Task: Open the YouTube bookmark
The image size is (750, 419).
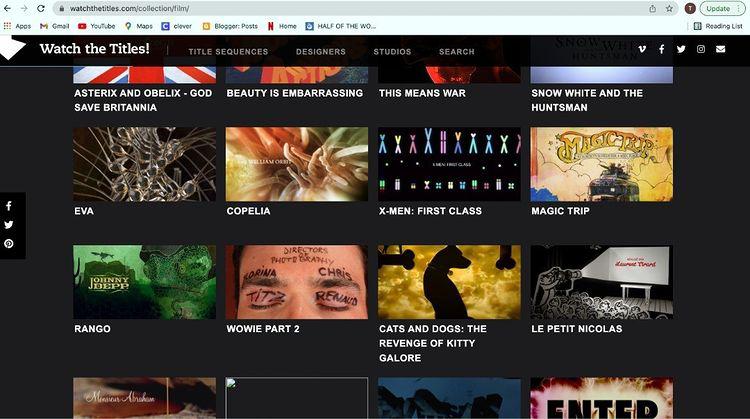Action: click(x=97, y=26)
